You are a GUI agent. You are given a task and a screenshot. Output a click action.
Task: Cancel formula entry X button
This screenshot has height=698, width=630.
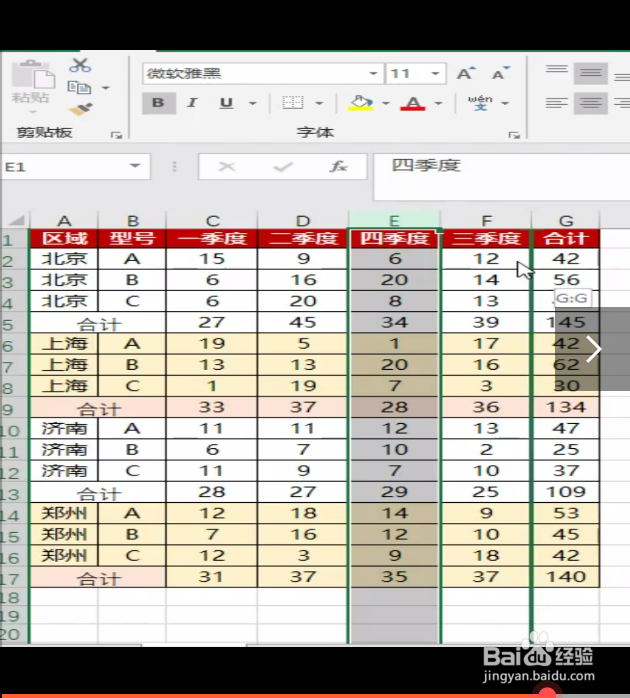tap(227, 166)
